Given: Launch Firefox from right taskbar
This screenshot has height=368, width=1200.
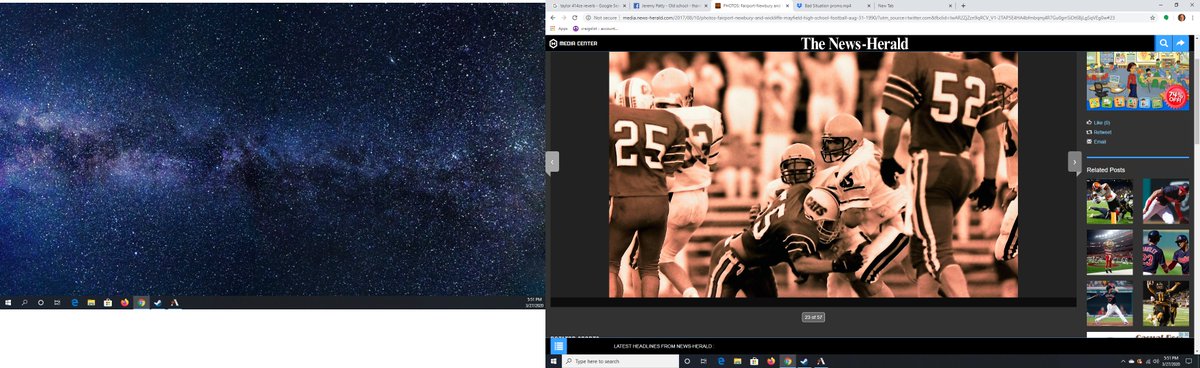Looking at the screenshot, I should (x=771, y=360).
